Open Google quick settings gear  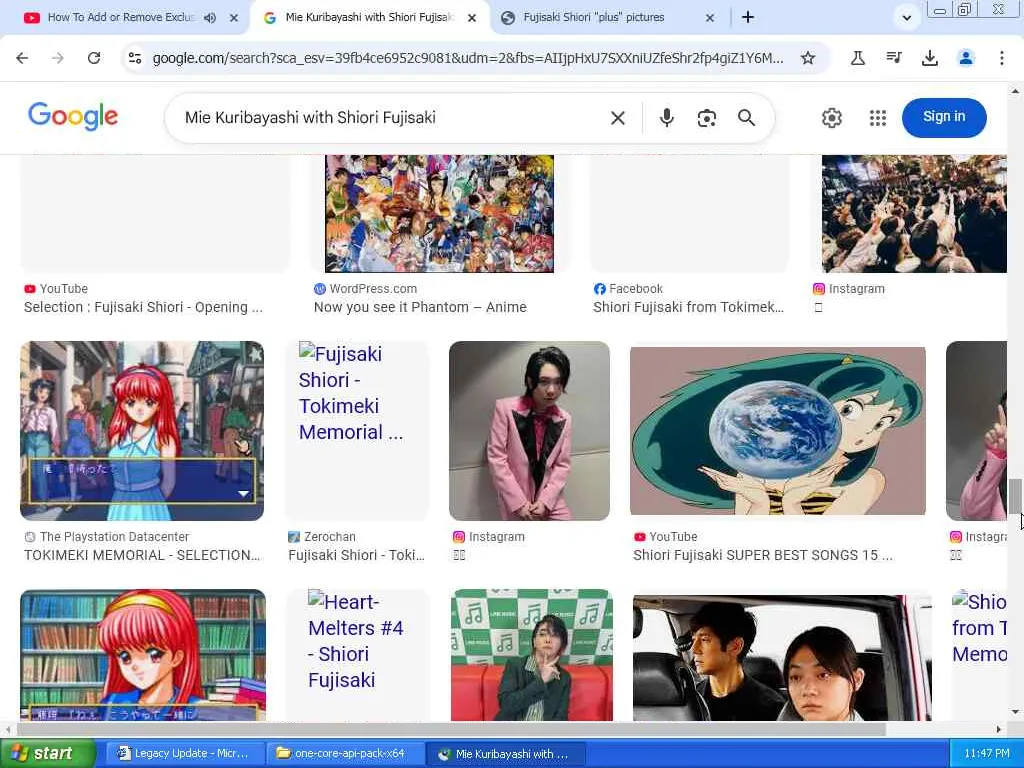tap(831, 118)
